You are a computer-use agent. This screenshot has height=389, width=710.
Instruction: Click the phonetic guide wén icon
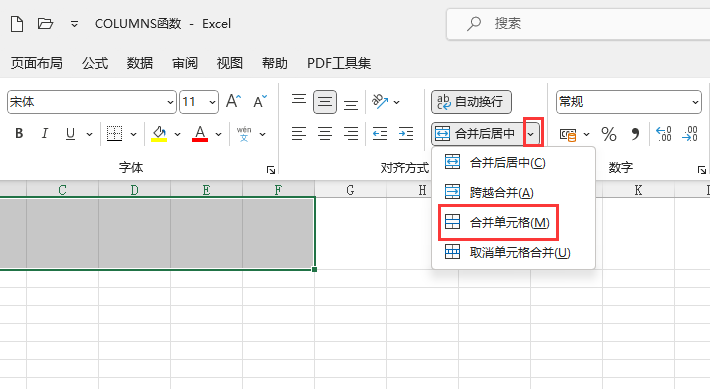point(244,134)
